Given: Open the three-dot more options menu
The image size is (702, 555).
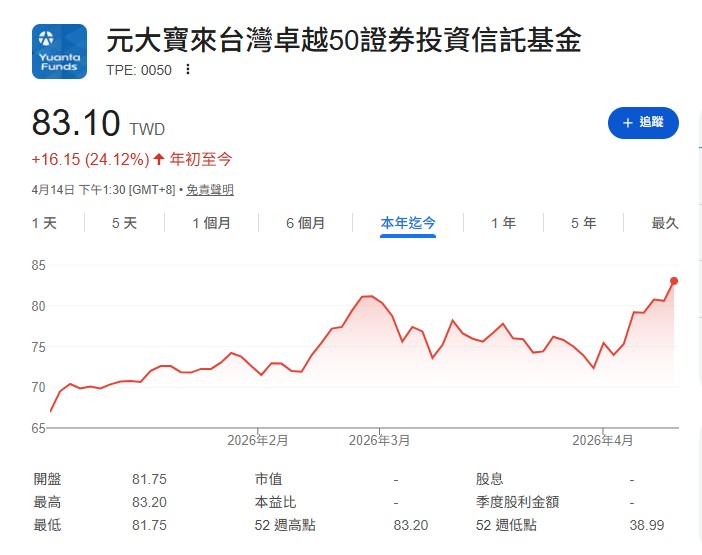Looking at the screenshot, I should point(188,69).
